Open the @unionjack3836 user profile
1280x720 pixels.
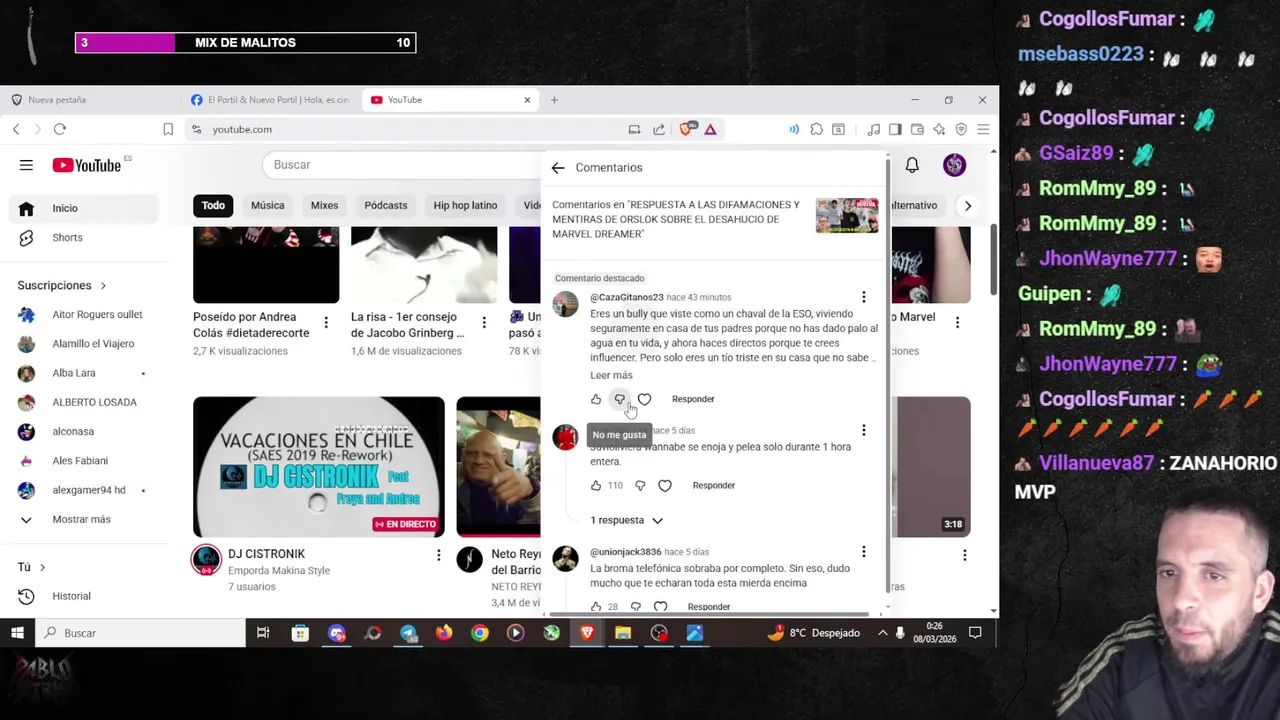pos(625,552)
